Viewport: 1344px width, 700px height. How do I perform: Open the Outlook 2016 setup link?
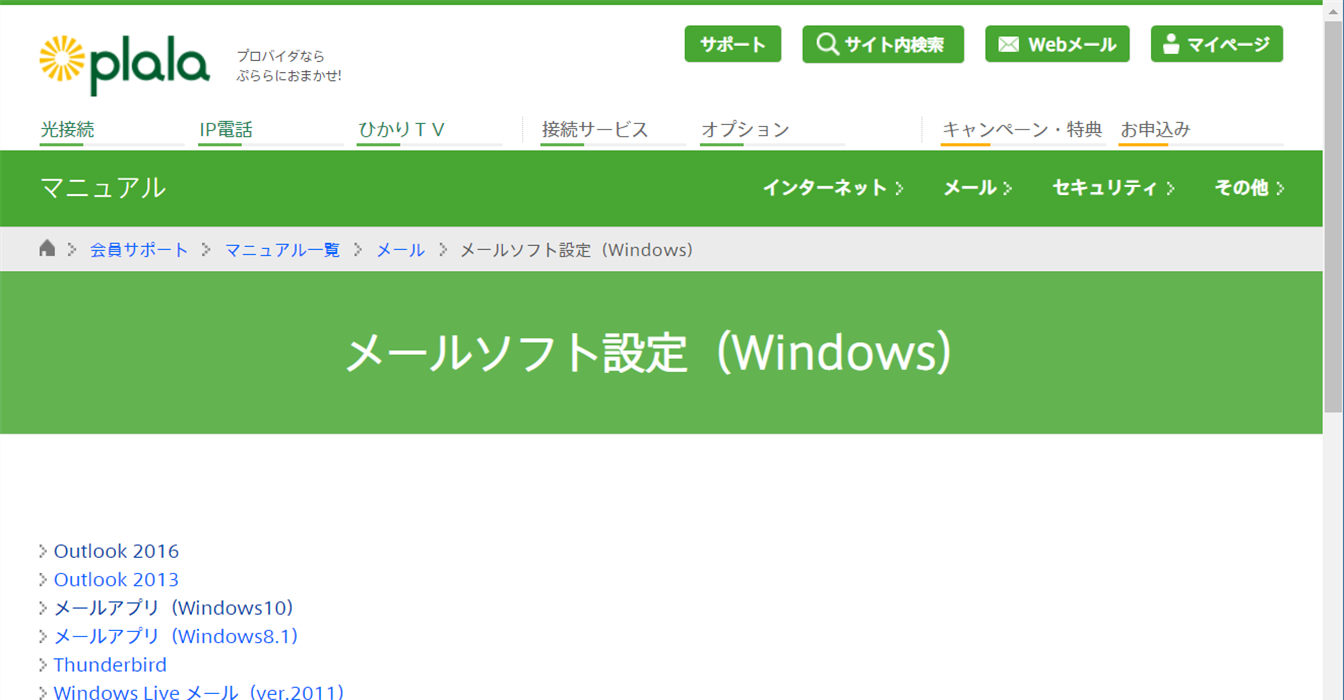[x=116, y=551]
